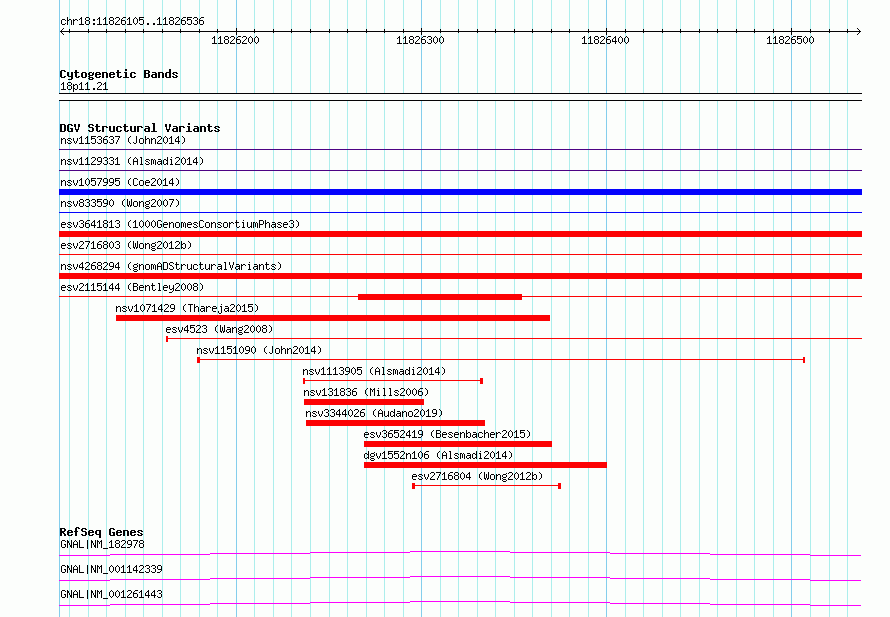This screenshot has height=617, width=890.
Task: Open nsv833590 (Wong2007) variant label
Action: [x=120, y=203]
